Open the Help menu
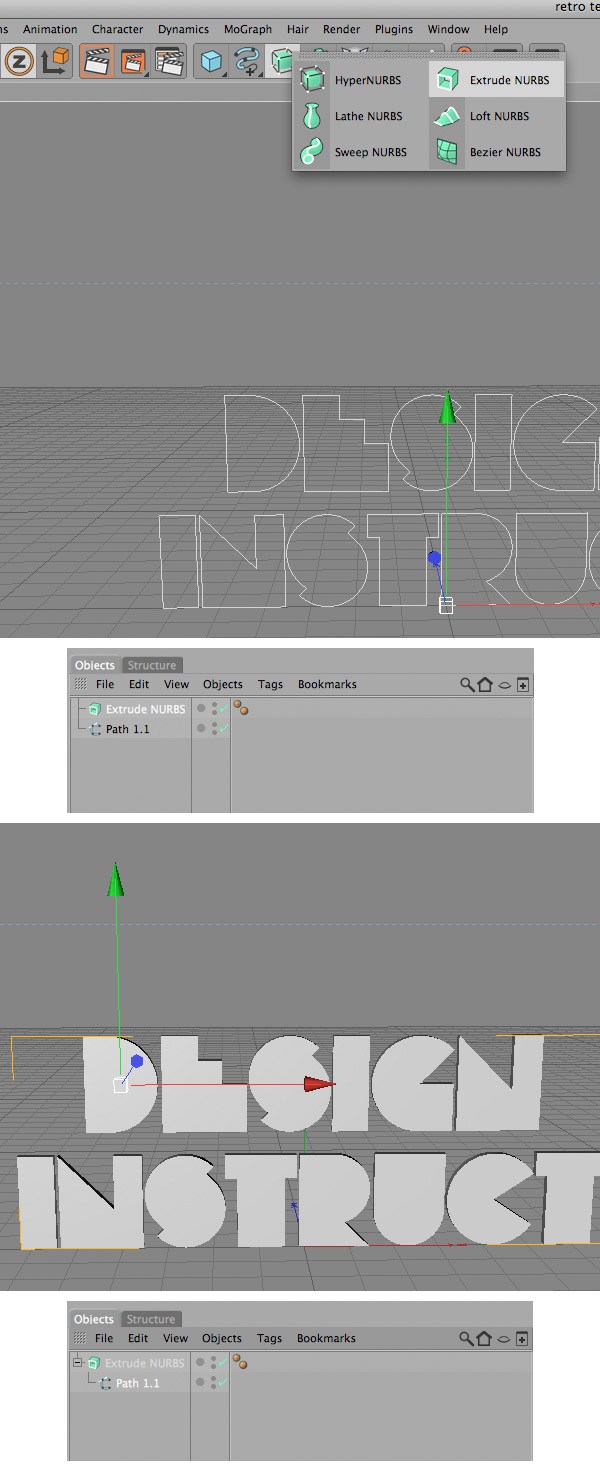 (x=496, y=29)
